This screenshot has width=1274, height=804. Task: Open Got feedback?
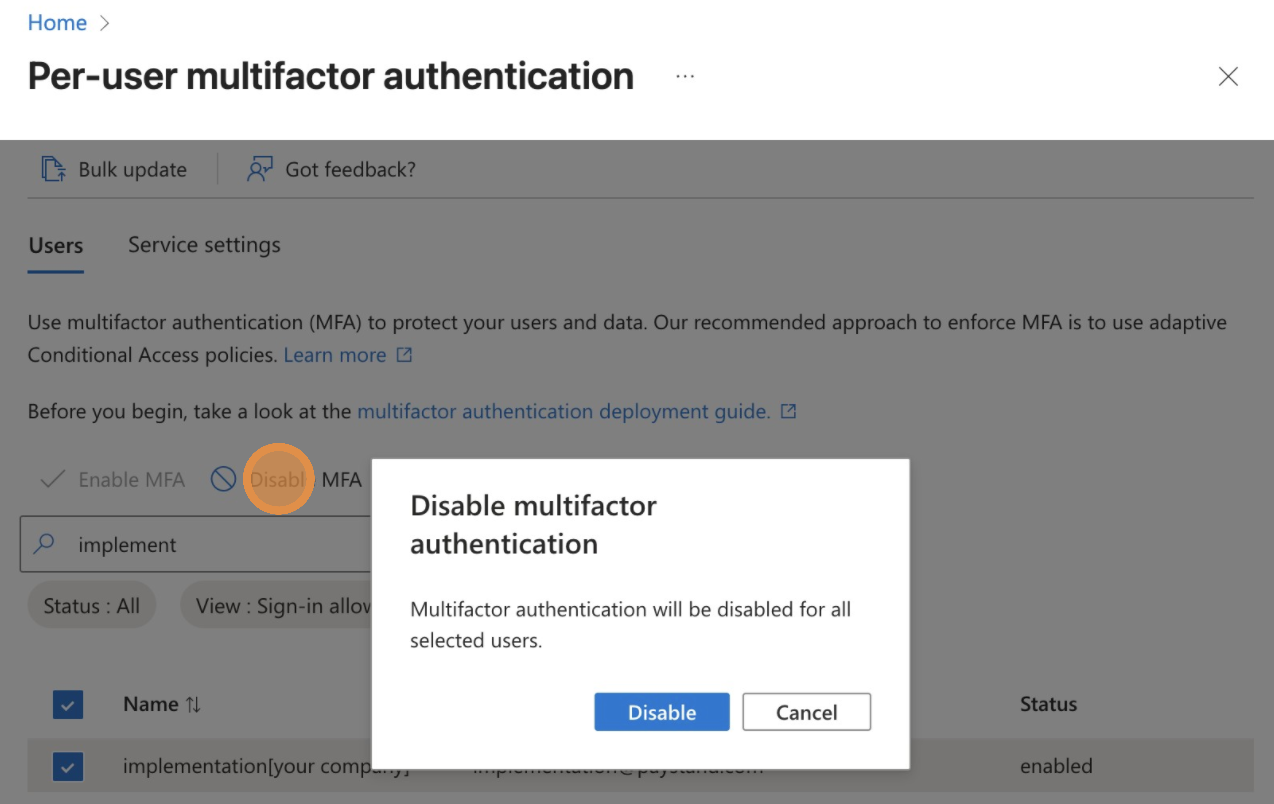pos(331,169)
